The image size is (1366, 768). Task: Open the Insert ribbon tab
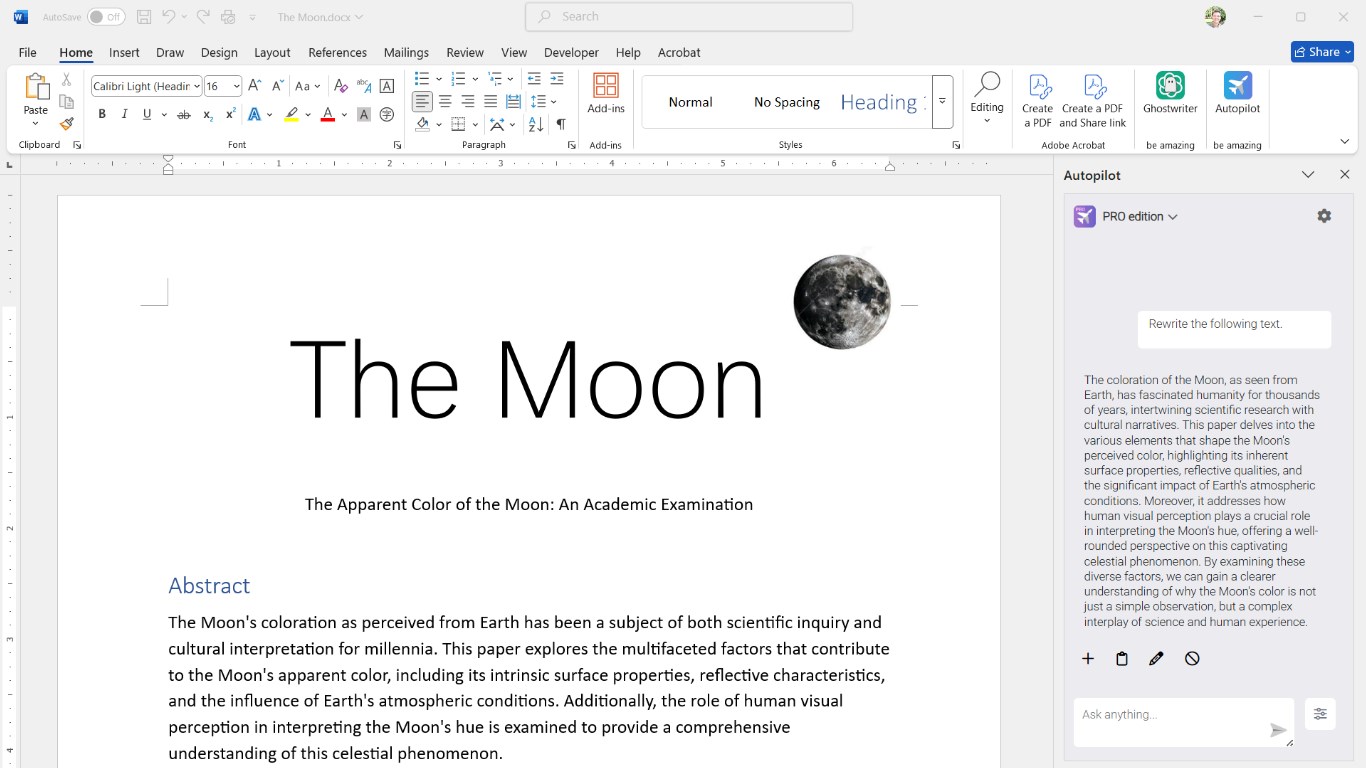click(124, 53)
